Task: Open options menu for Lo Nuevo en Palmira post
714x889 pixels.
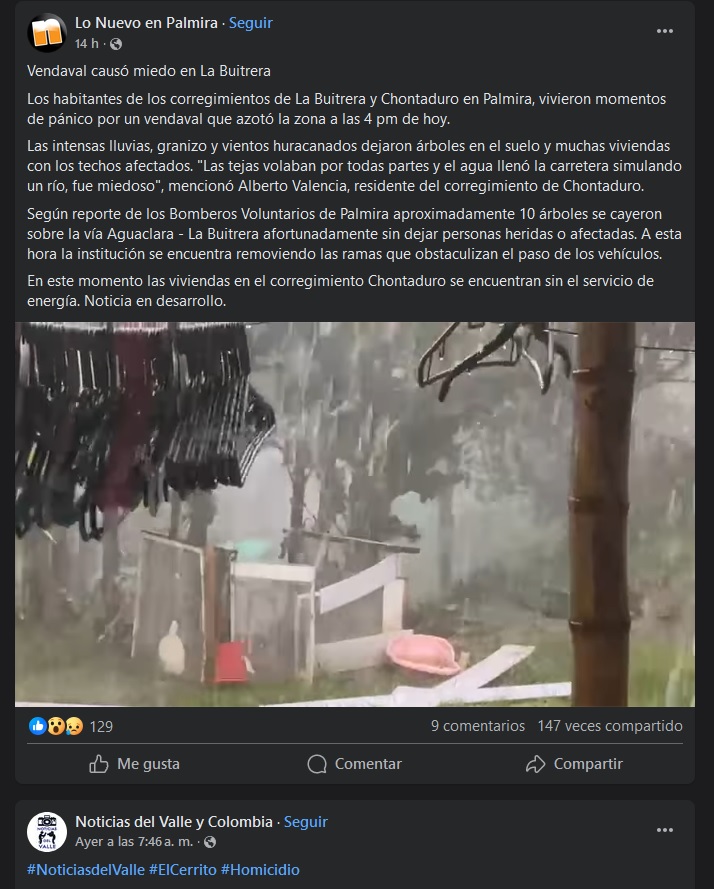Action: pos(665,31)
